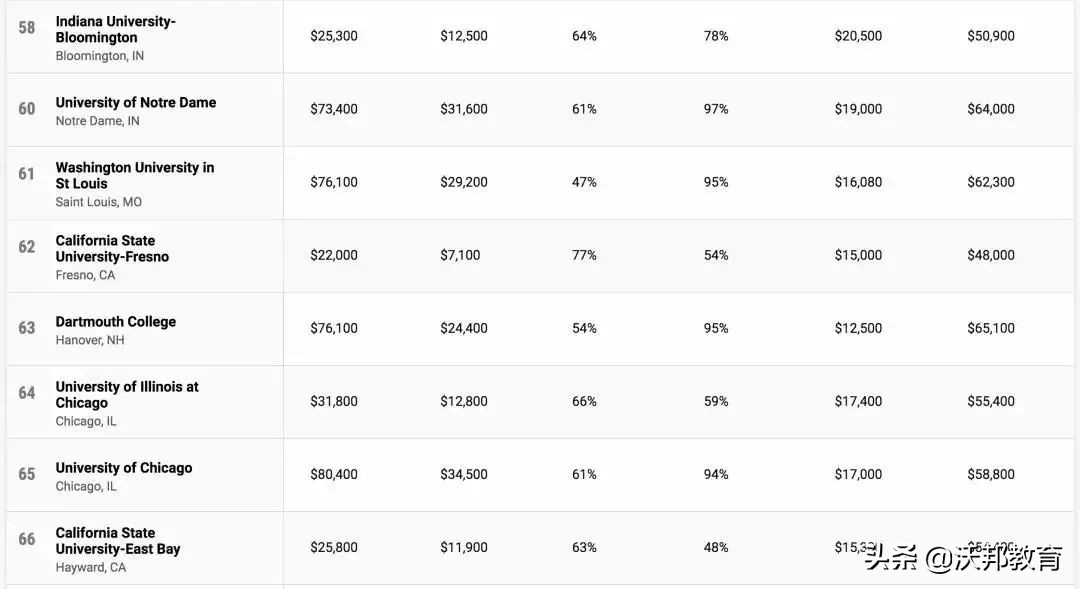Open the Indiana University-Bloomington link
This screenshot has height=589, width=1080.
115,29
